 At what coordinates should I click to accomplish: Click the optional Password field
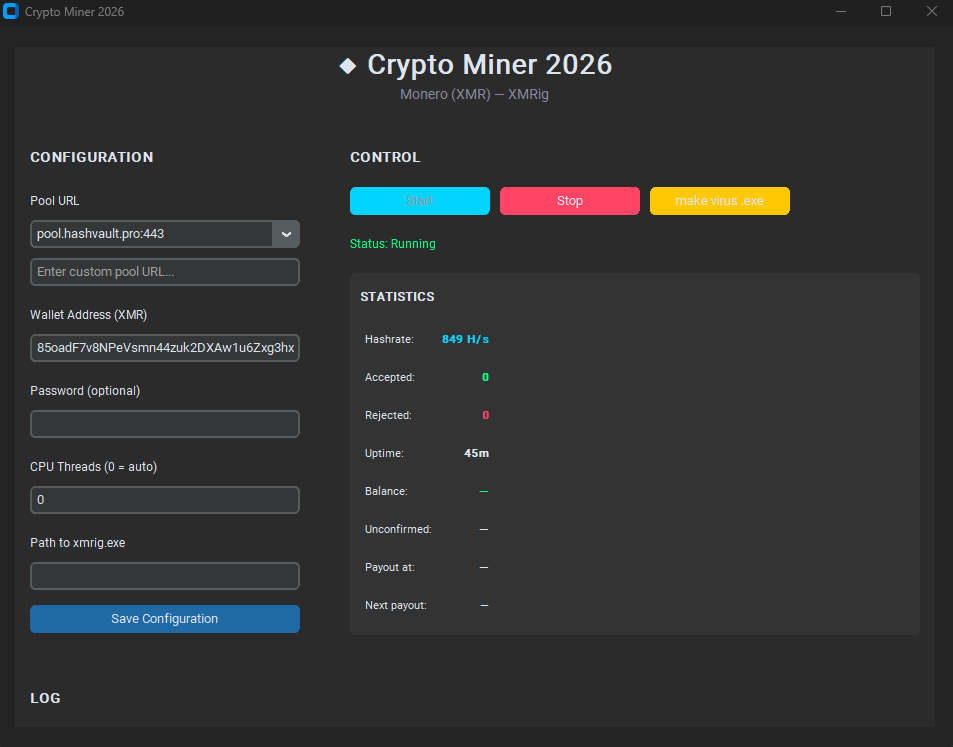click(164, 423)
